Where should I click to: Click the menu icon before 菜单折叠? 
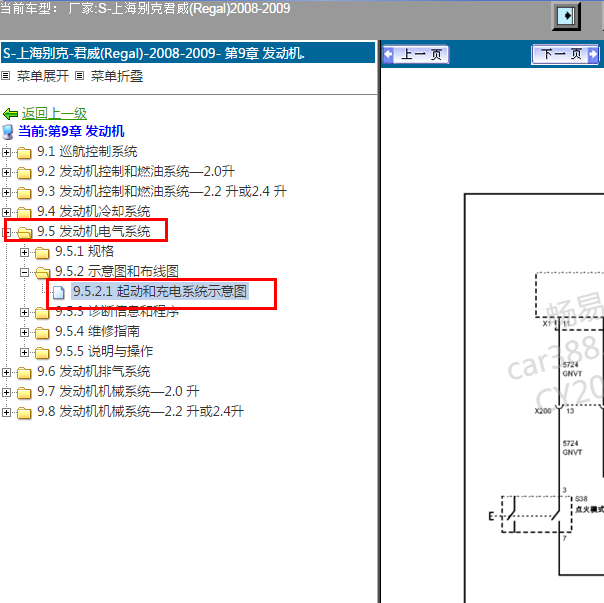pyautogui.click(x=79, y=76)
